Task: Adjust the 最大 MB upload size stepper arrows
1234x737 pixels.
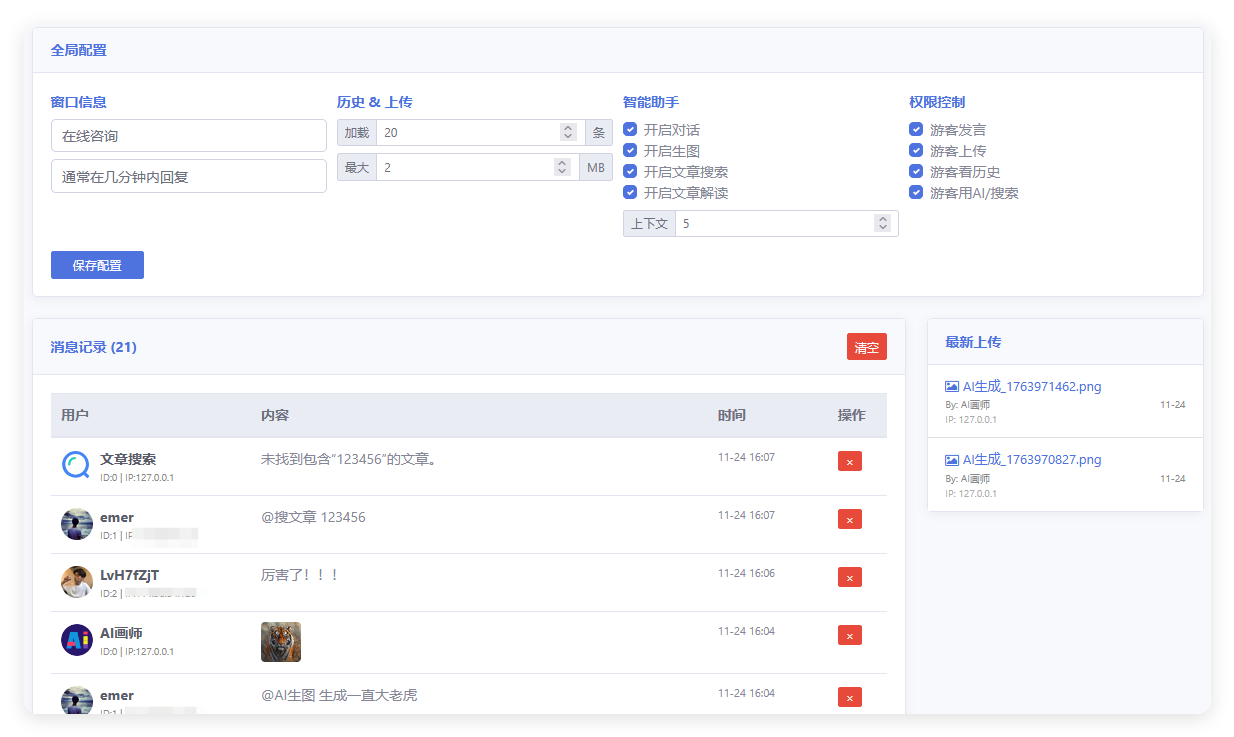Action: (562, 167)
